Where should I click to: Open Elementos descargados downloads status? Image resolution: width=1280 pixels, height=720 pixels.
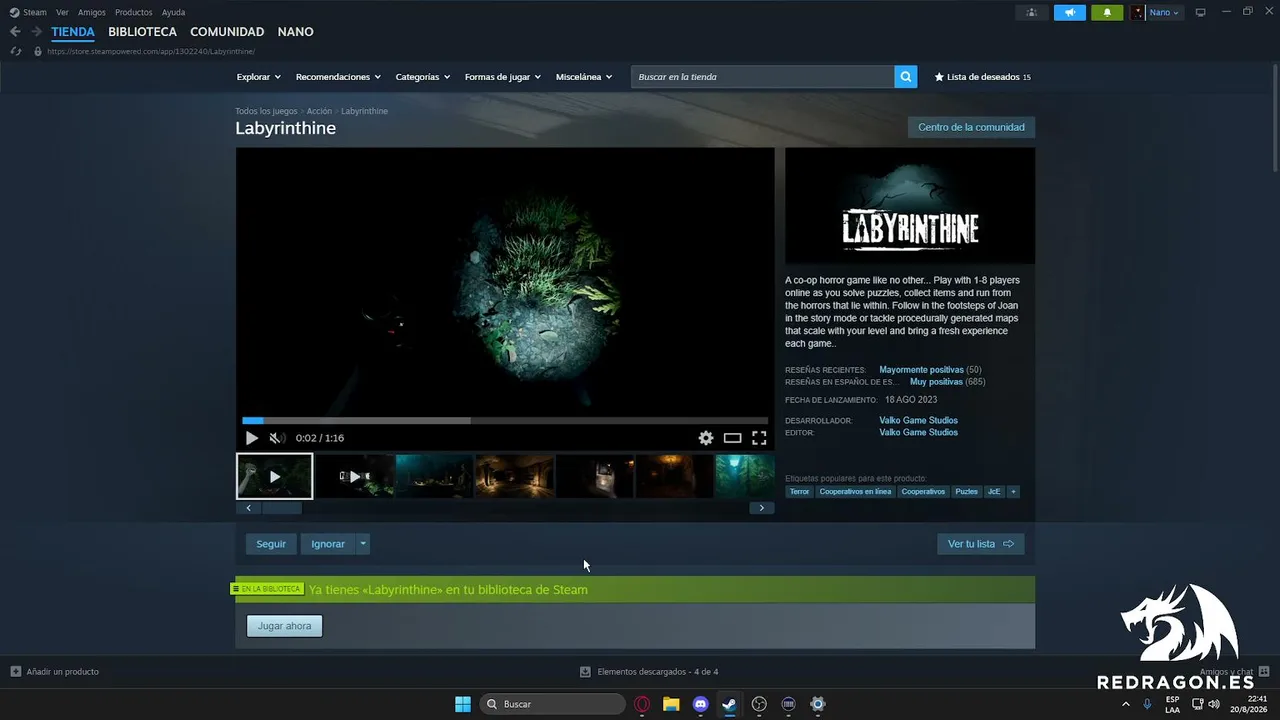649,672
